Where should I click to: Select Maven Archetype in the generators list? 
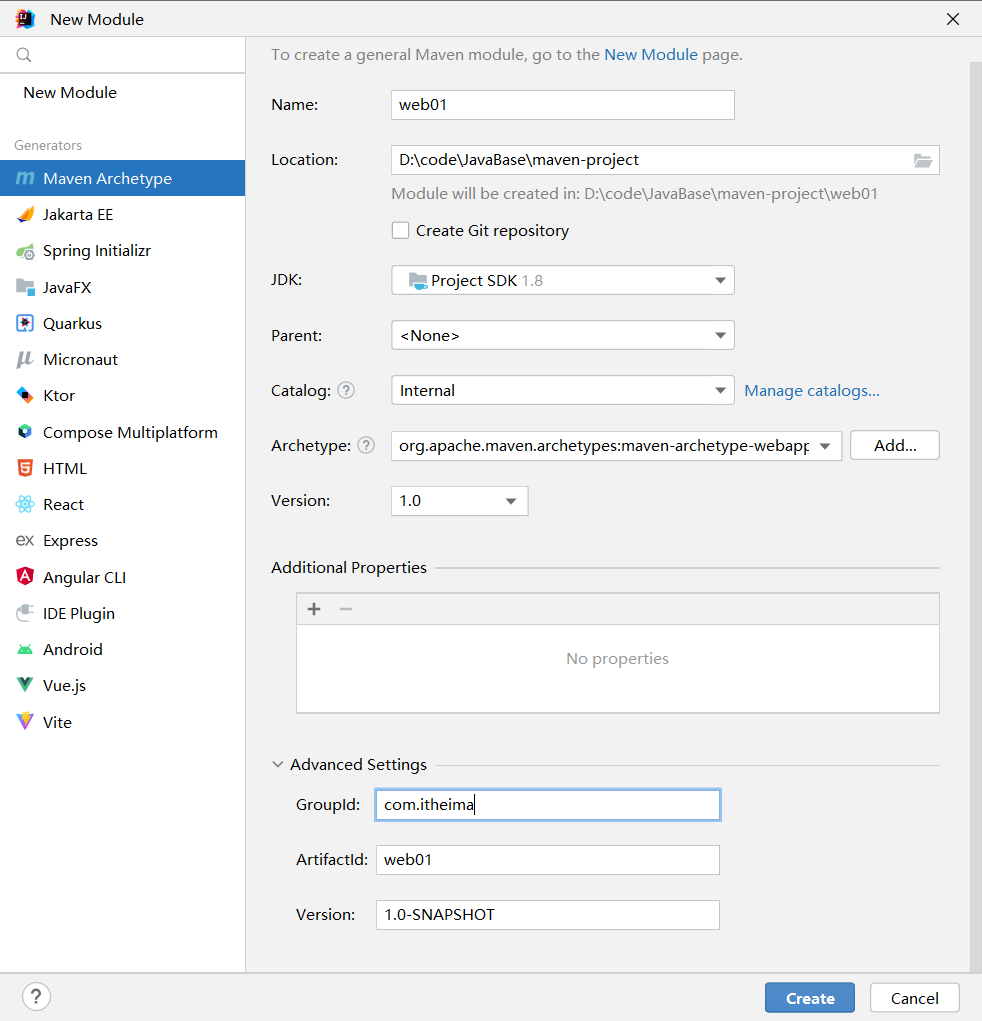[107, 179]
